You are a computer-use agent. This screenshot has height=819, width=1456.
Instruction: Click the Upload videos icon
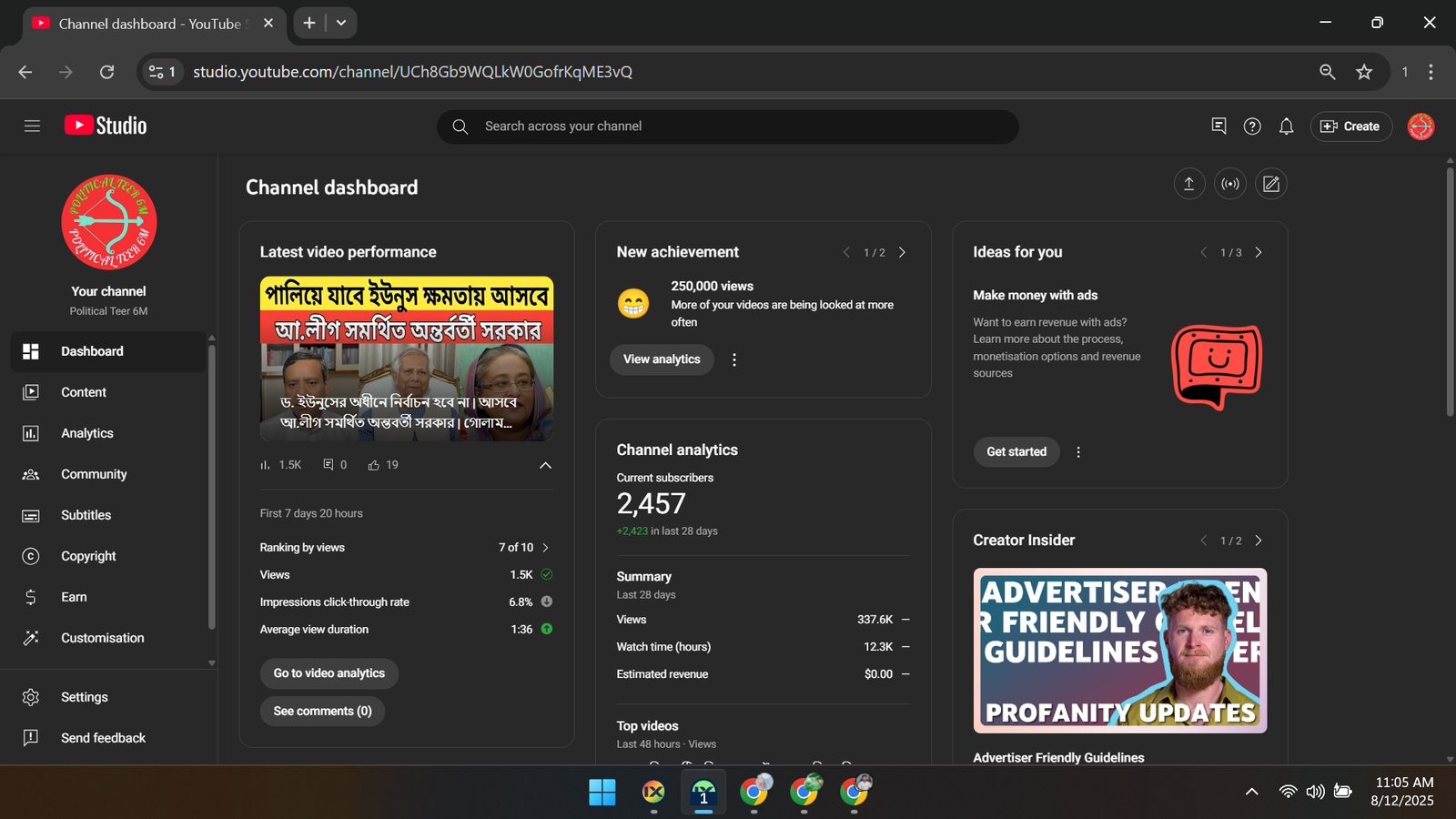1188,184
